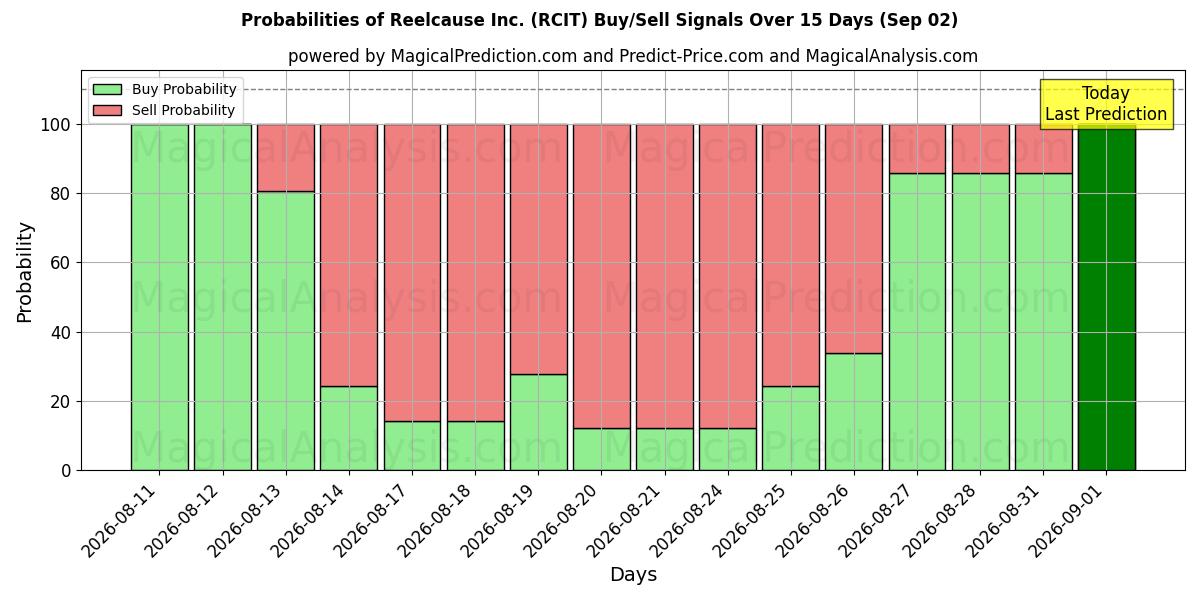This screenshot has width=1200, height=600.
Task: Click the red sell segment for 2026-08-31
Action: (1044, 149)
